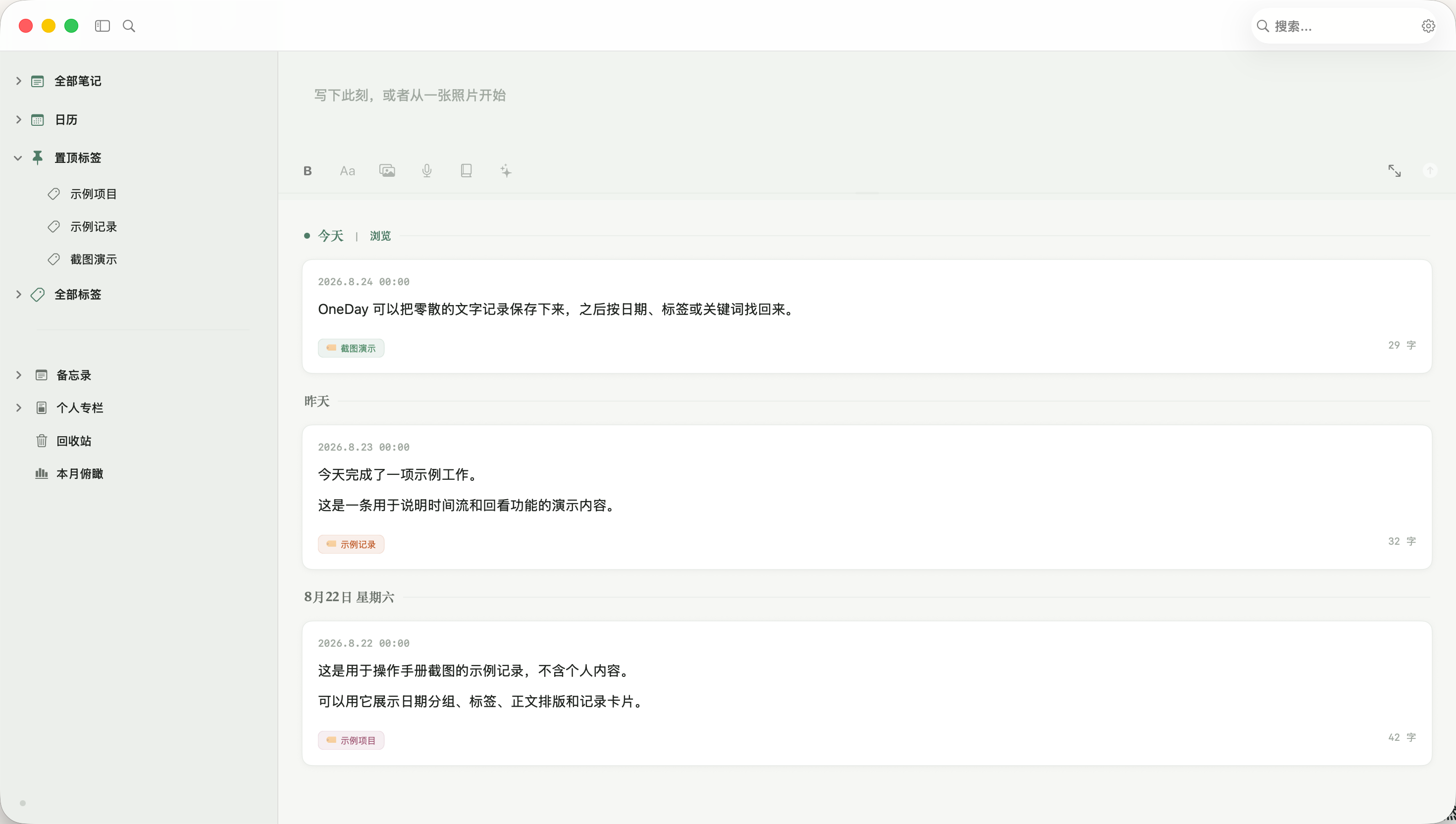1456x824 pixels.
Task: Expand the 个人专栏 section chevron
Action: 19,408
